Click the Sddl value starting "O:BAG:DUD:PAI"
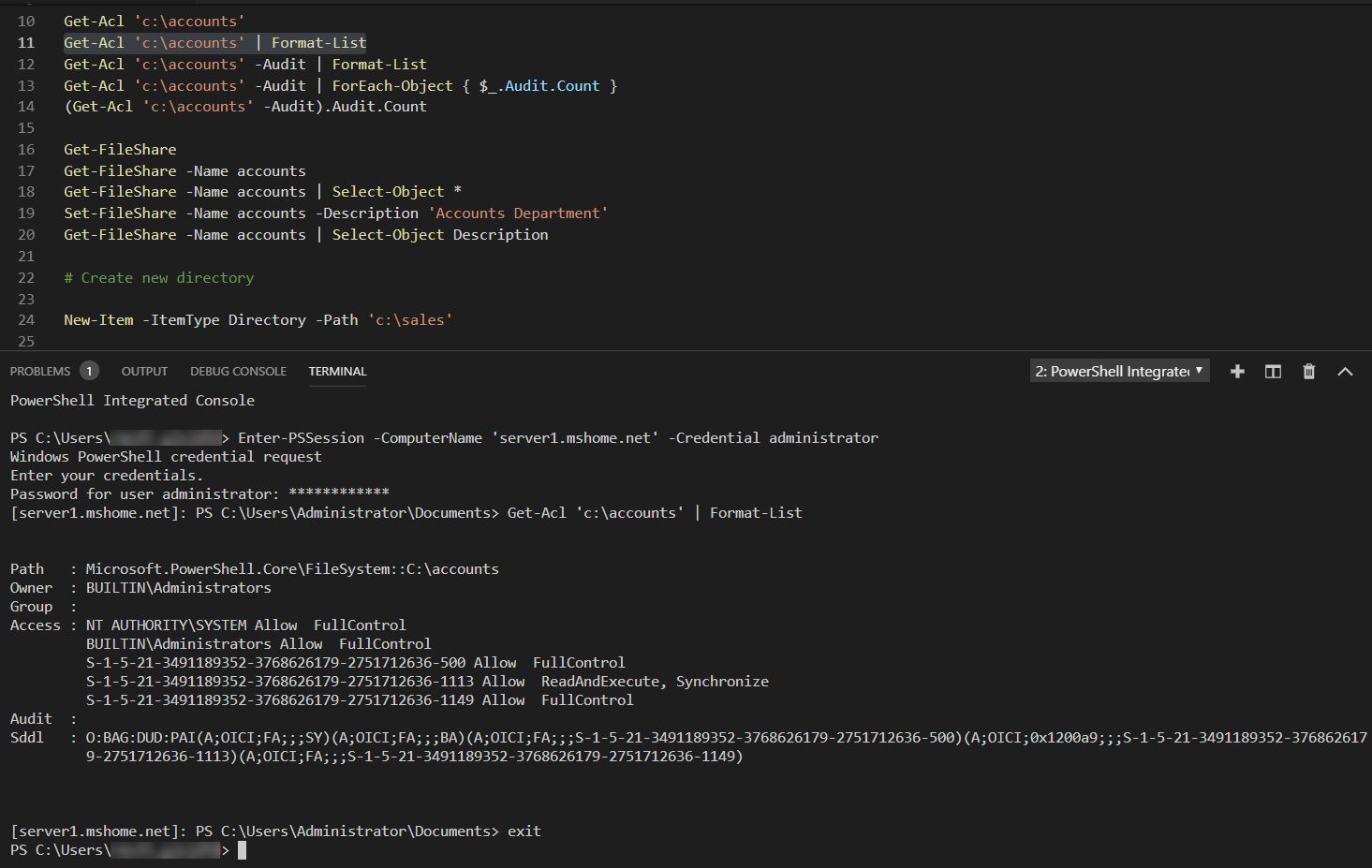The image size is (1372, 868). coord(727,747)
